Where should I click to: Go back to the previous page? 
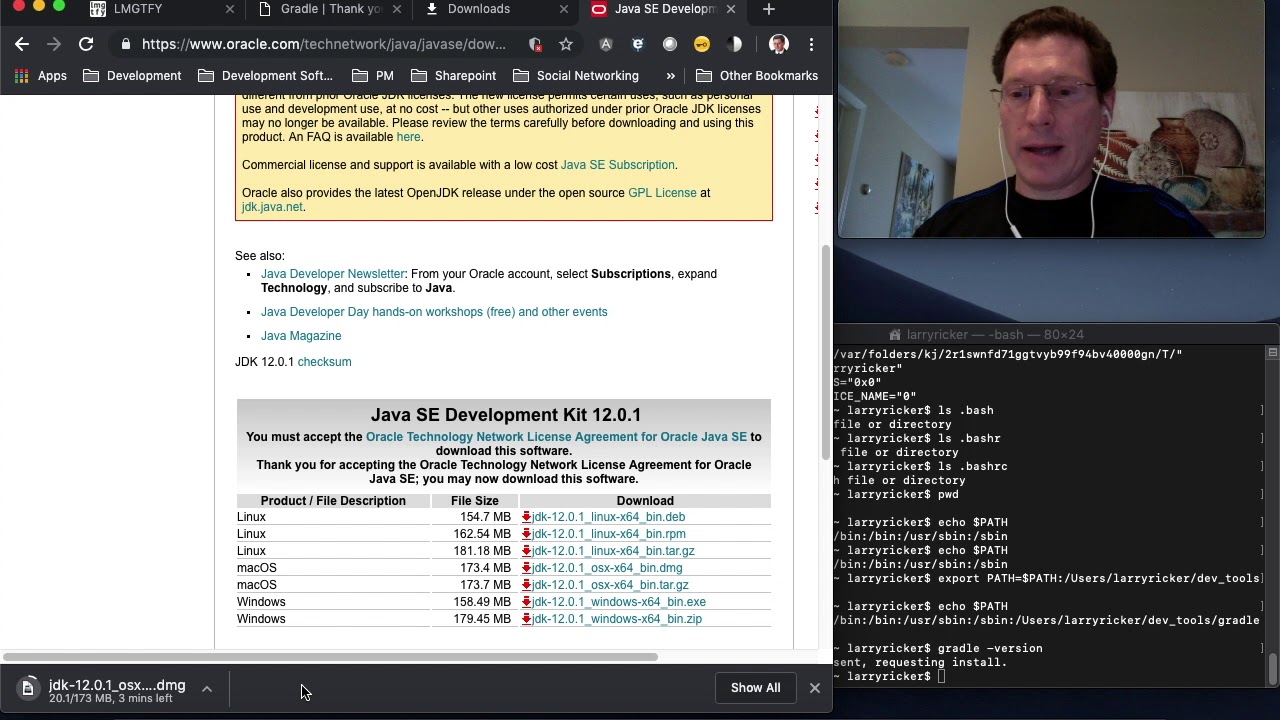click(22, 44)
